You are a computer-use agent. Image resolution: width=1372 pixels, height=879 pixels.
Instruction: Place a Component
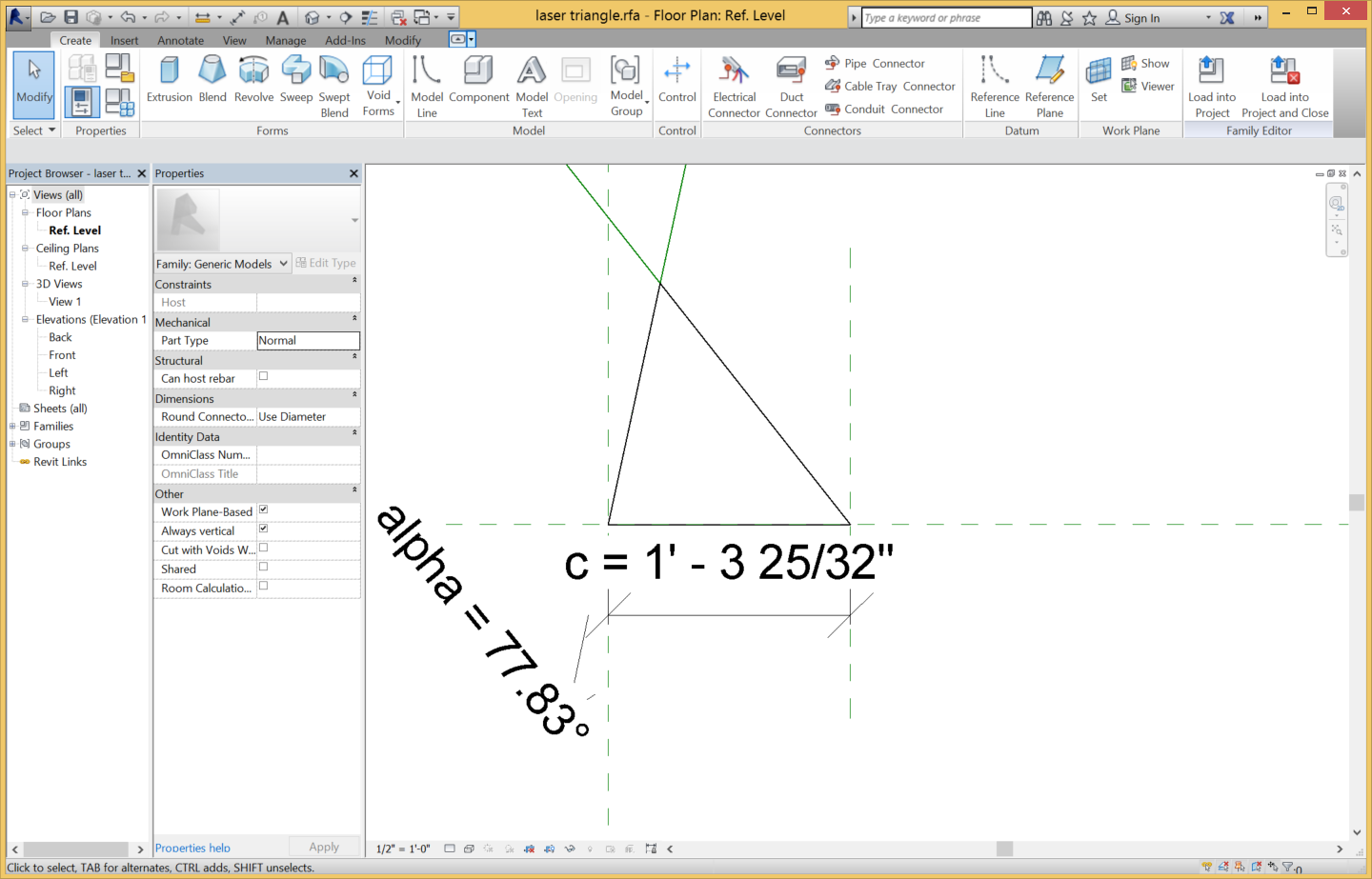pos(479,80)
